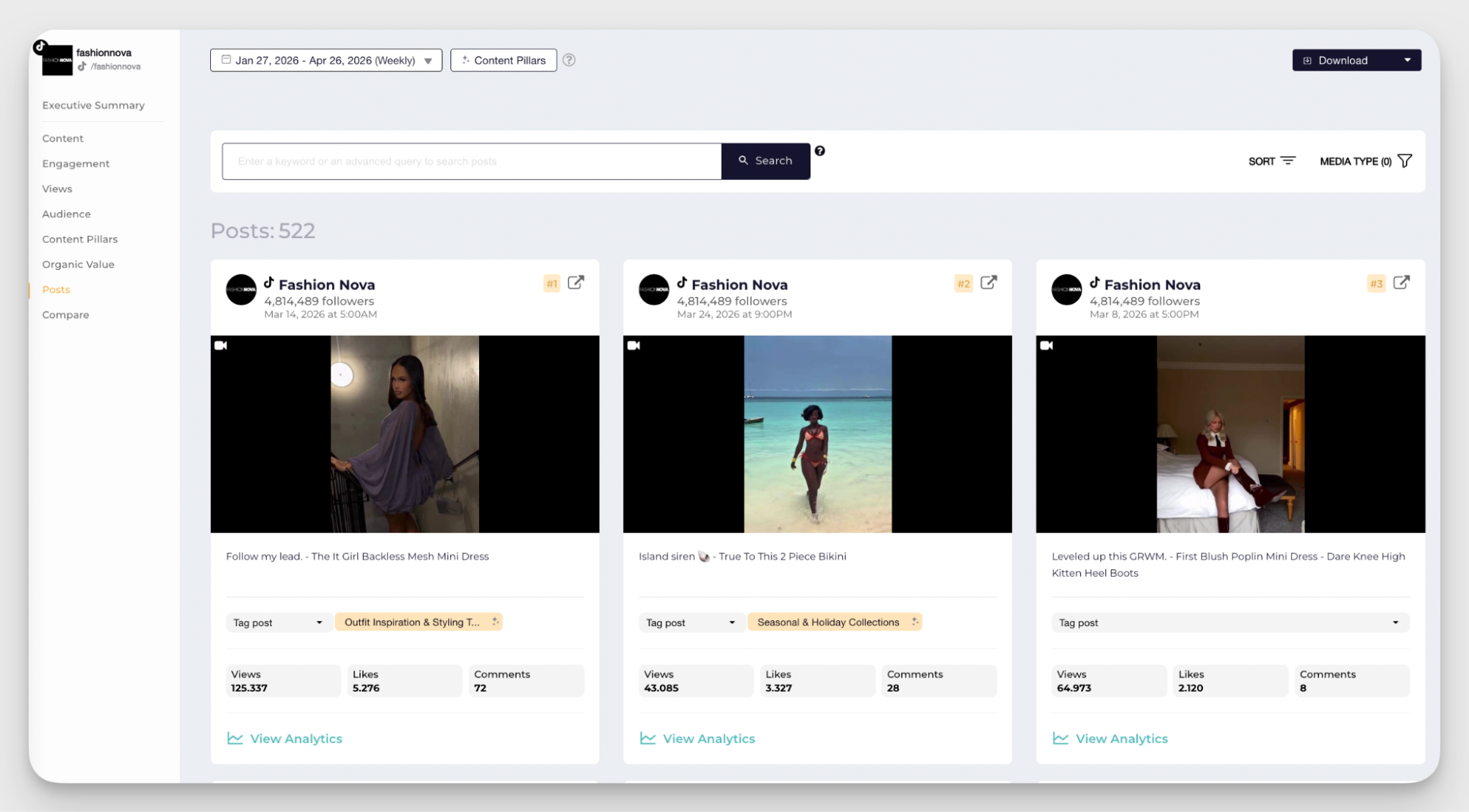The width and height of the screenshot is (1469, 812).
Task: Click the #1 rank badge
Action: [552, 284]
